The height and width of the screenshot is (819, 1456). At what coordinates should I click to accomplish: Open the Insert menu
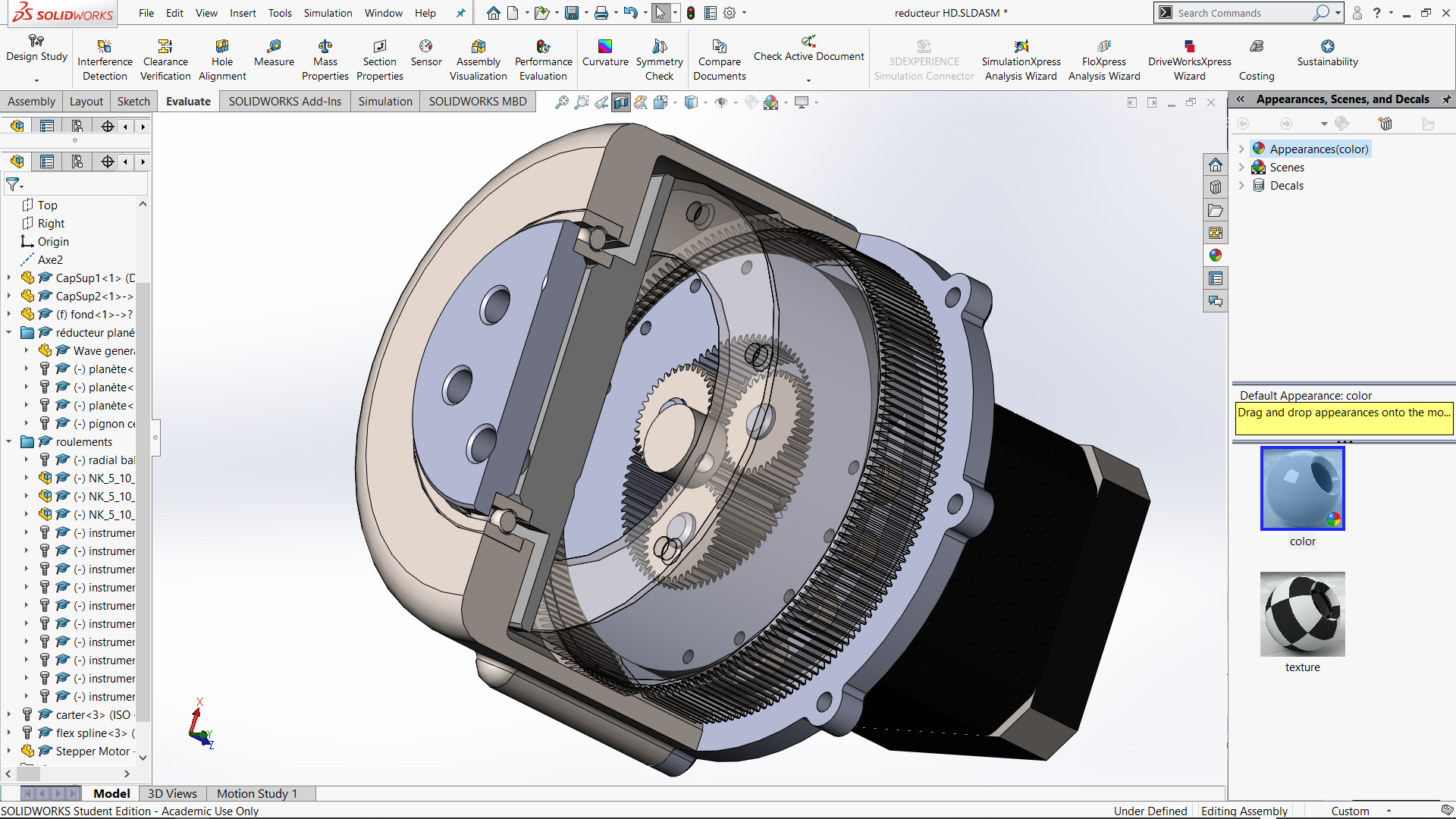[243, 13]
